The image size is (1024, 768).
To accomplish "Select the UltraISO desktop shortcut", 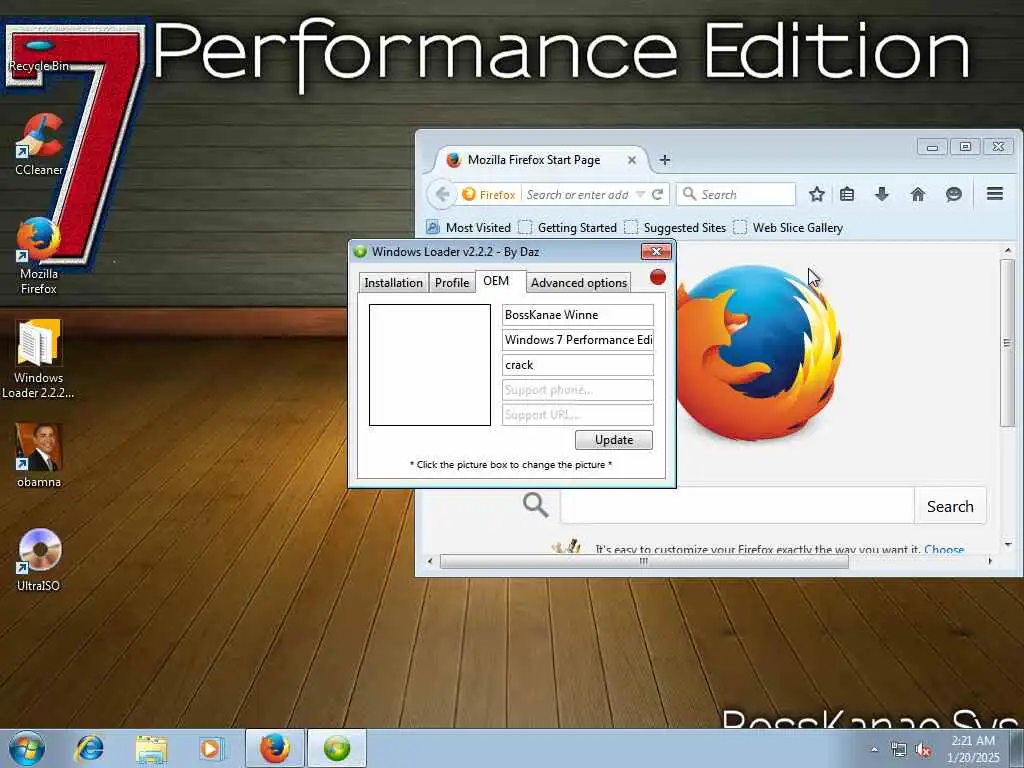I will [39, 560].
